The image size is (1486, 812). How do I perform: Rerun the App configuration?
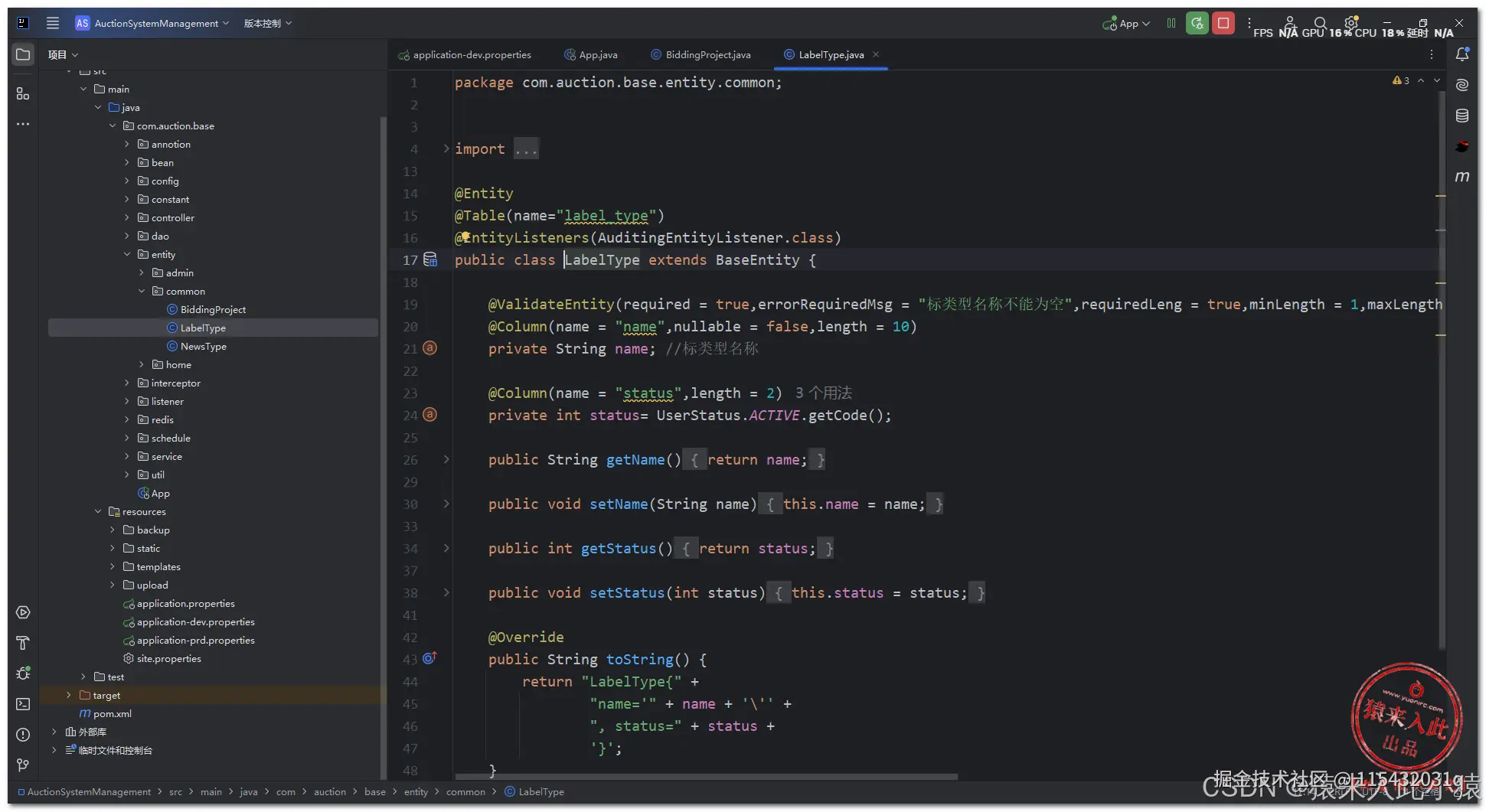(x=1197, y=23)
